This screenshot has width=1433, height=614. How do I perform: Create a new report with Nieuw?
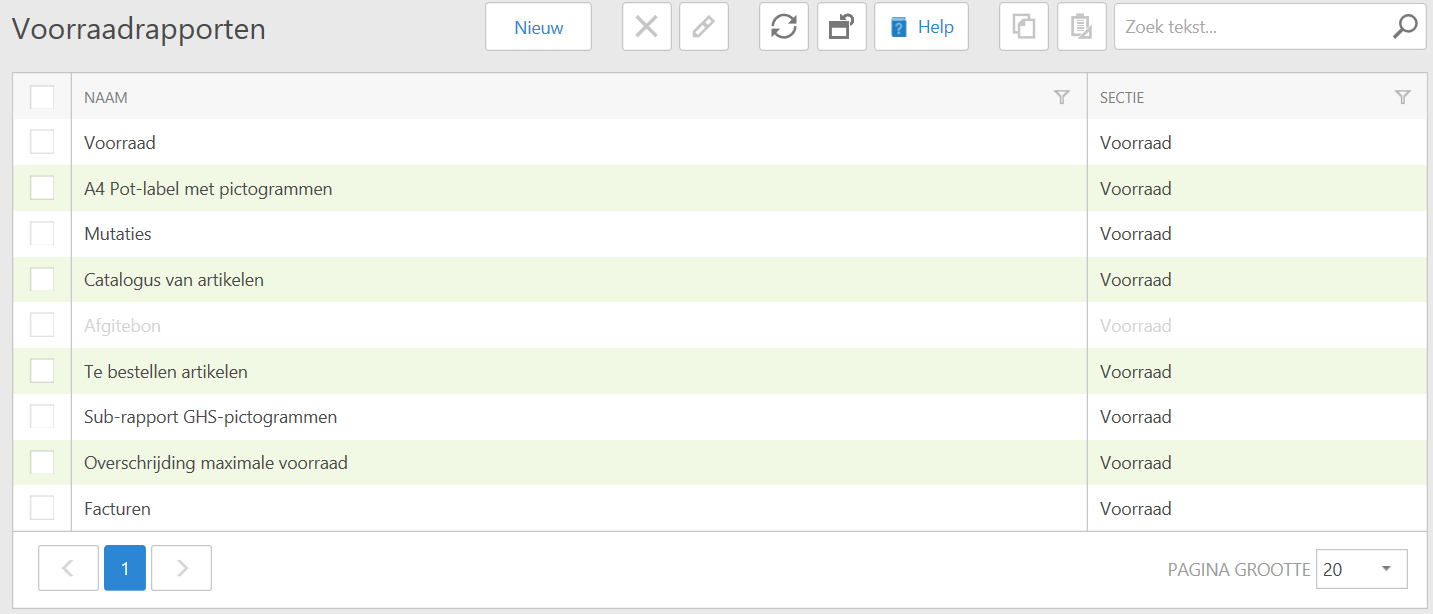tap(538, 27)
